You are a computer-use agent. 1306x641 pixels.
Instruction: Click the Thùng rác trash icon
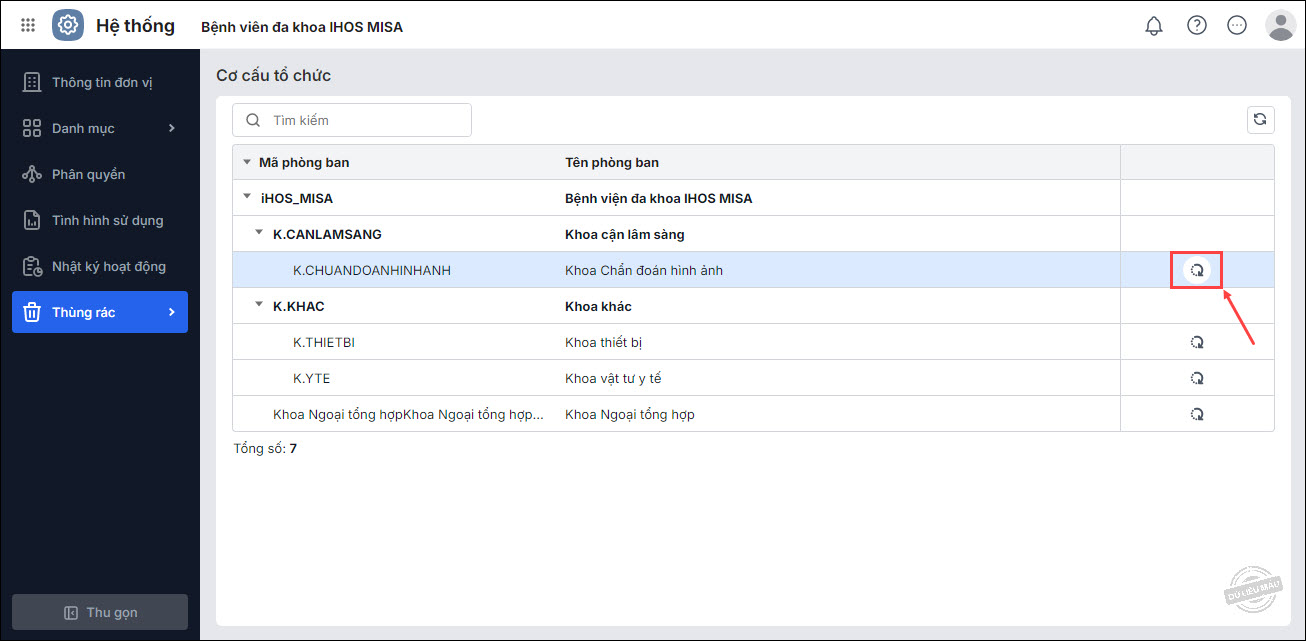32,312
